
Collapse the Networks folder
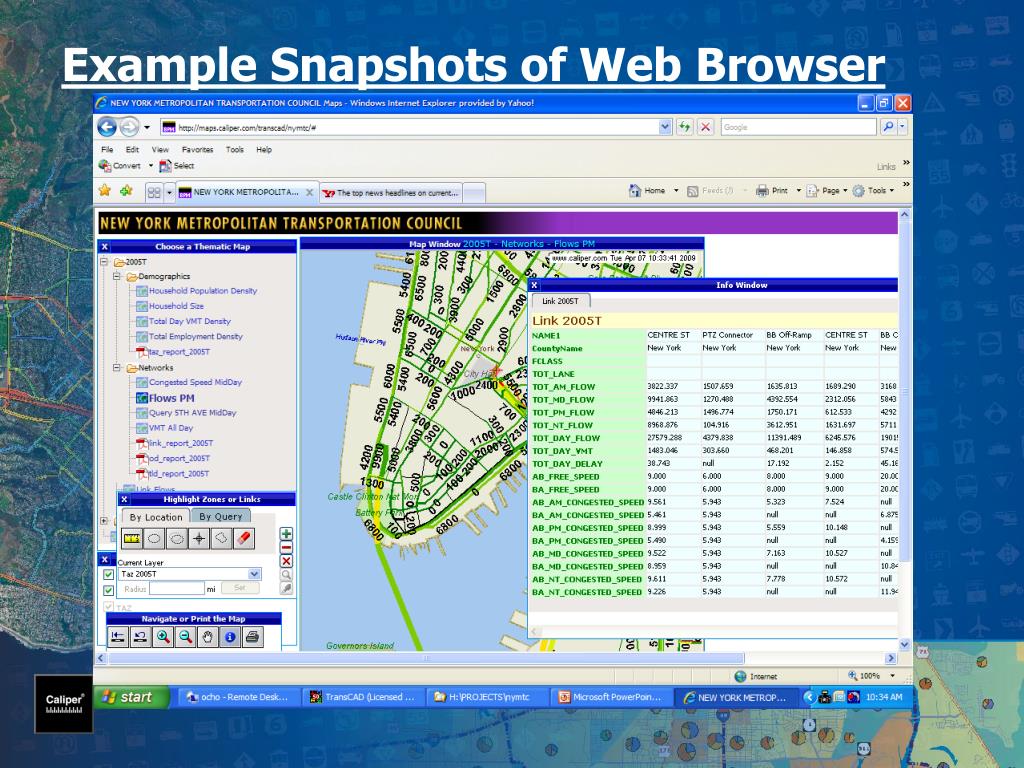[117, 368]
